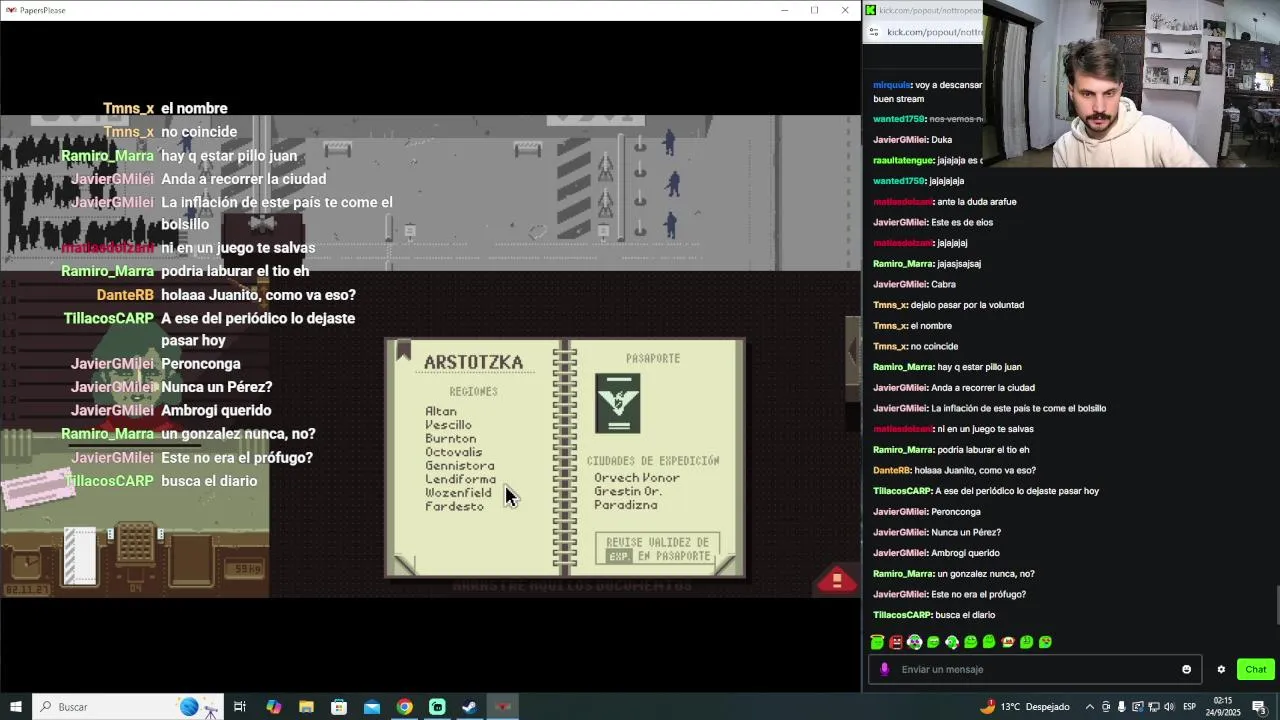Open chat settings gear icon
1280x720 pixels.
(x=1221, y=669)
